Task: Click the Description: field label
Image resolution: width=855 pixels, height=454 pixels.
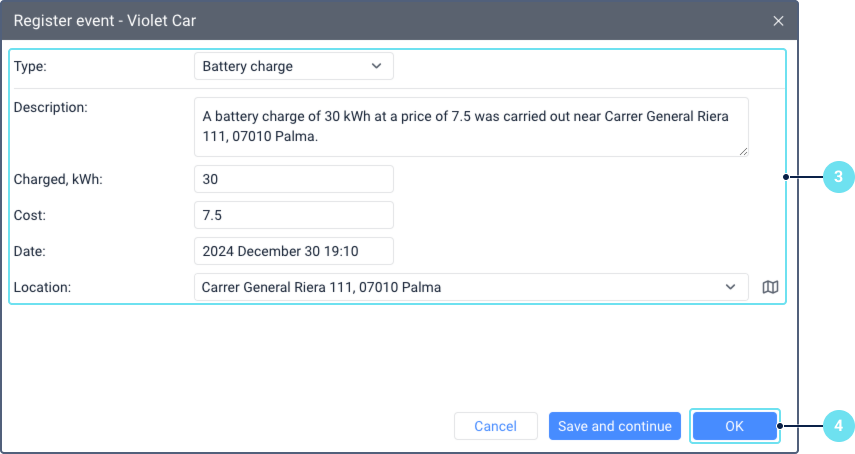Action: 52,106
